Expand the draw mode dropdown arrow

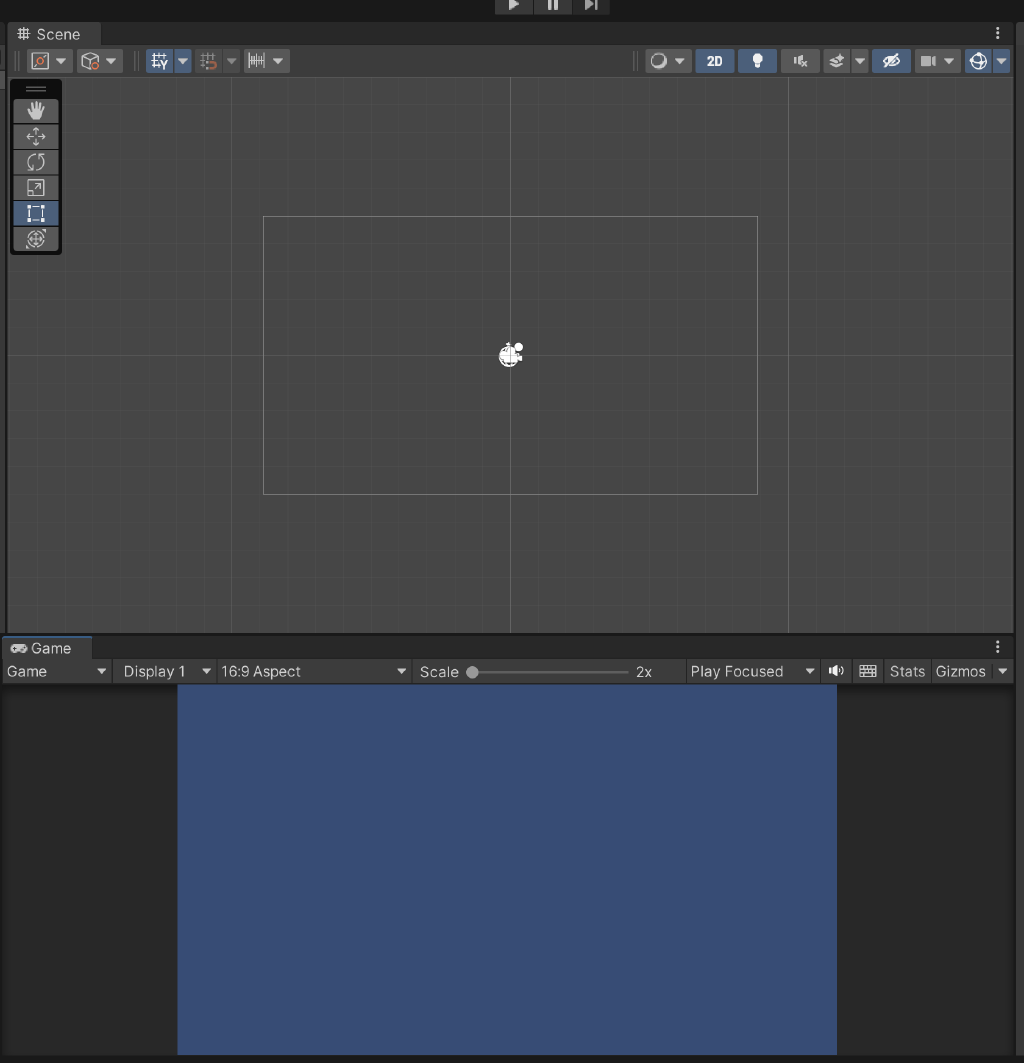pyautogui.click(x=680, y=61)
